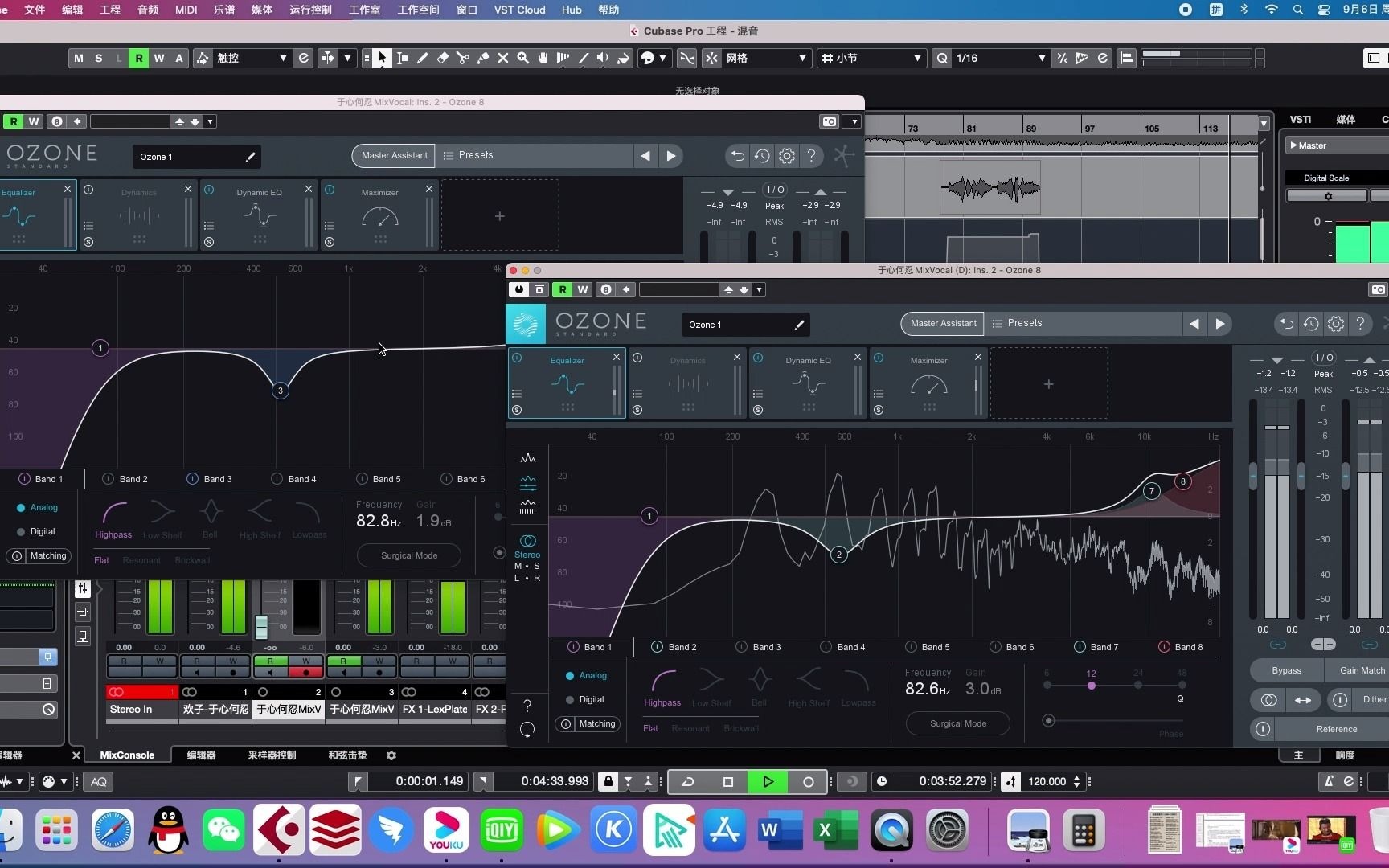Viewport: 1389px width, 868px height.
Task: Toggle the transport Cycle loop button
Action: click(x=688, y=781)
